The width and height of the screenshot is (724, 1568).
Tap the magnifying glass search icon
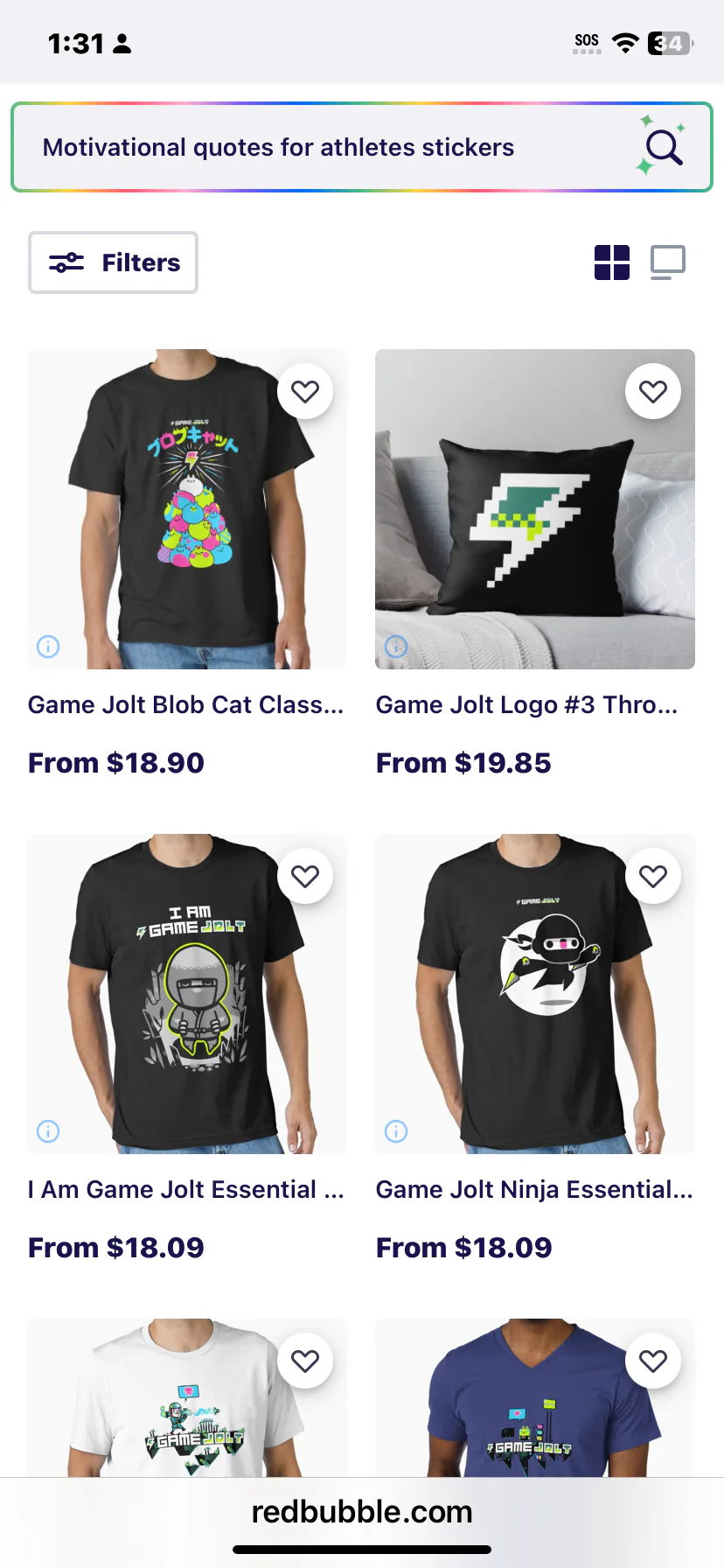(664, 147)
